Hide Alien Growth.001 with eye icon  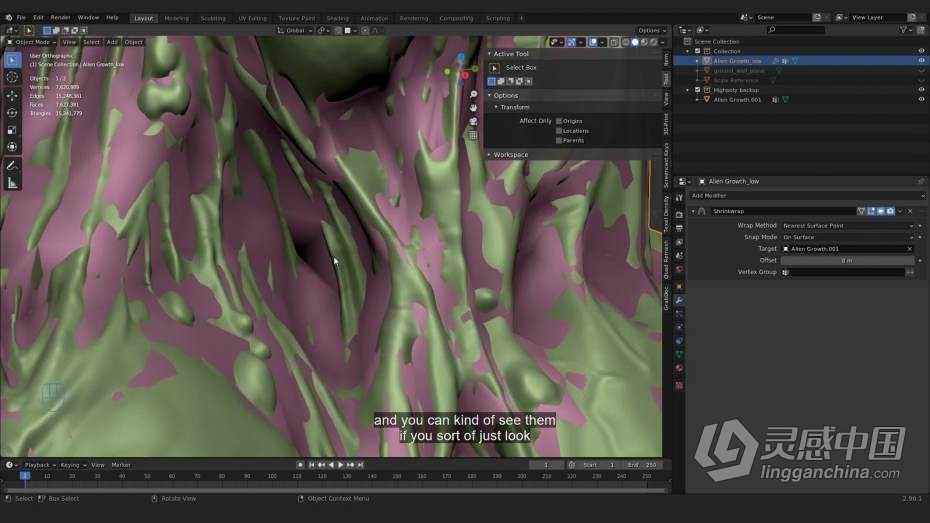pos(921,100)
